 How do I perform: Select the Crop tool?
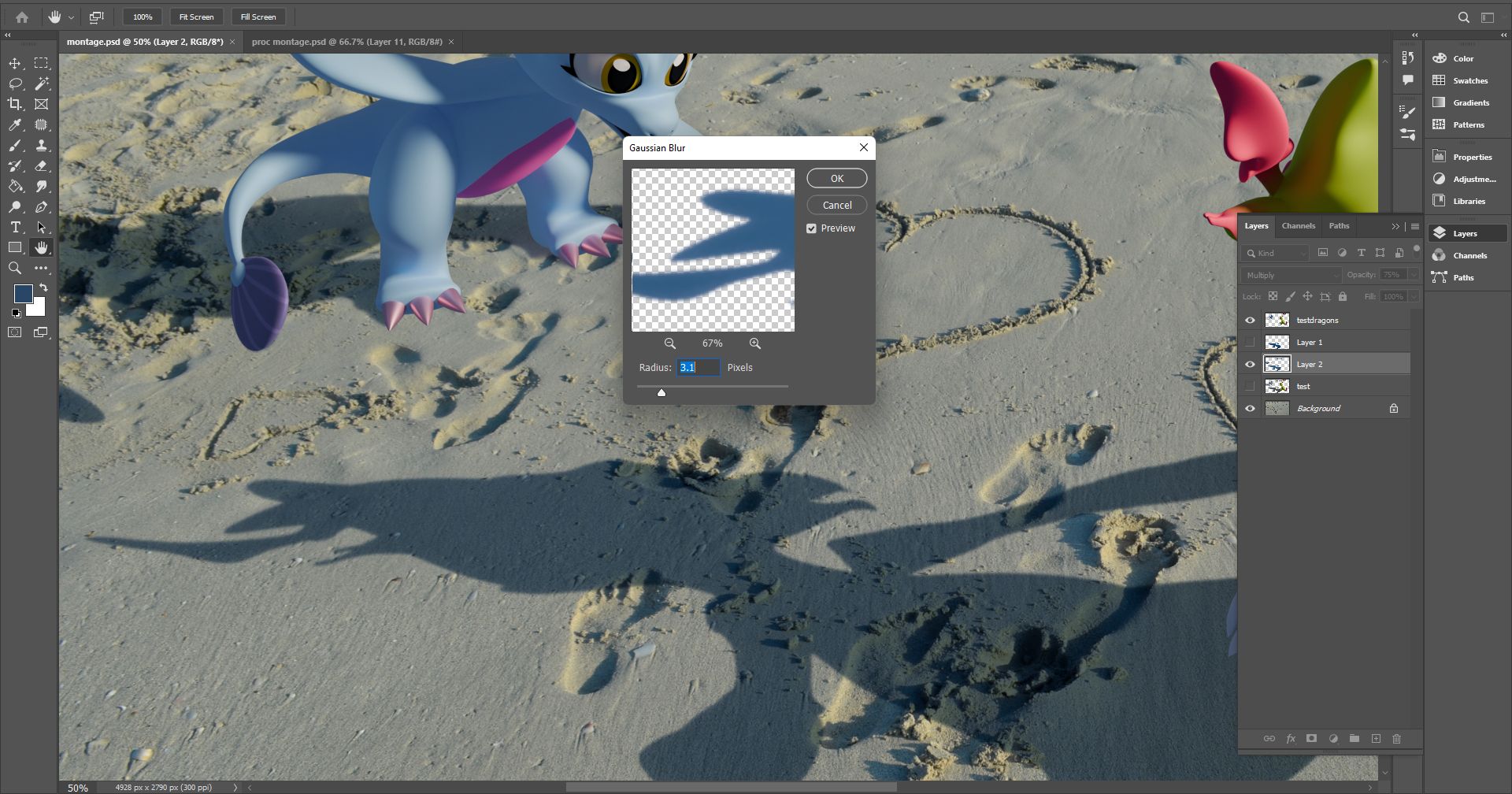click(15, 104)
